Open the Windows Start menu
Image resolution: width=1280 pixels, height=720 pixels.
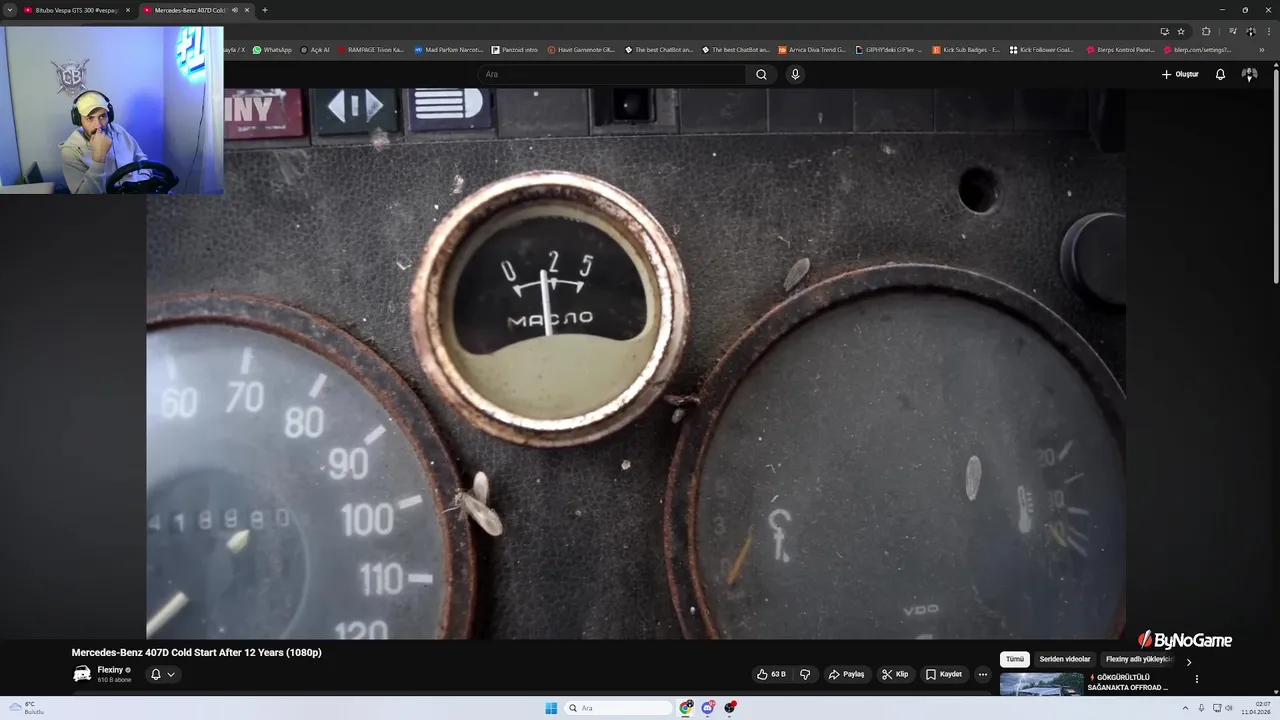coord(551,708)
